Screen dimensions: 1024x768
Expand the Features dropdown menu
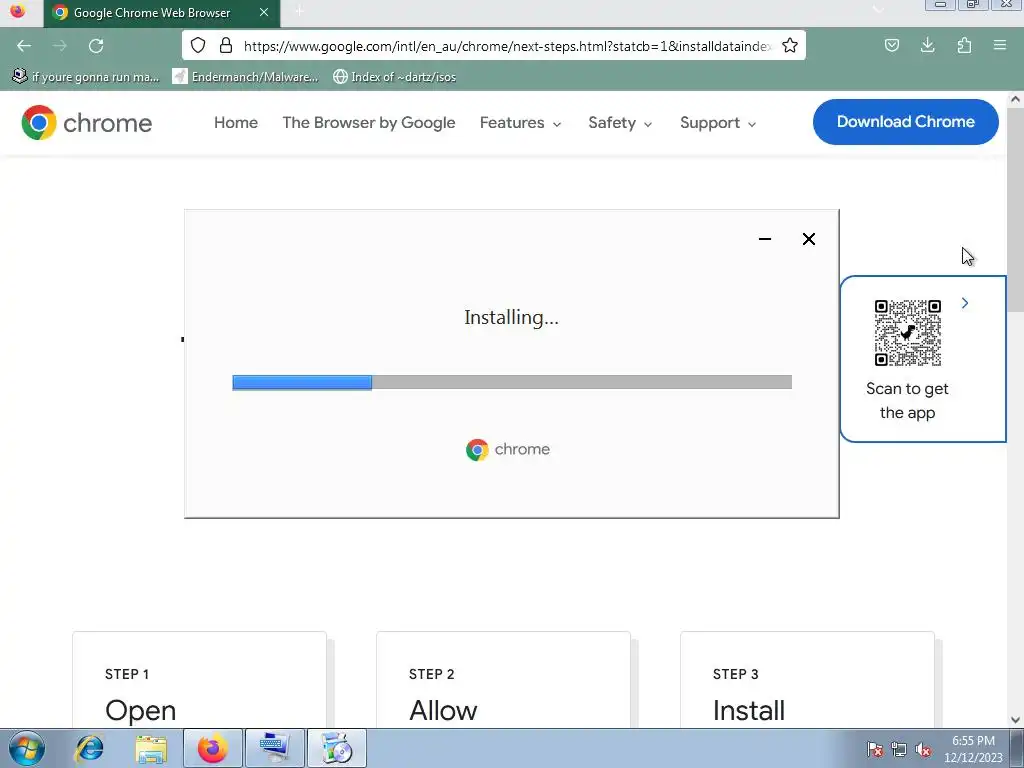(x=520, y=123)
